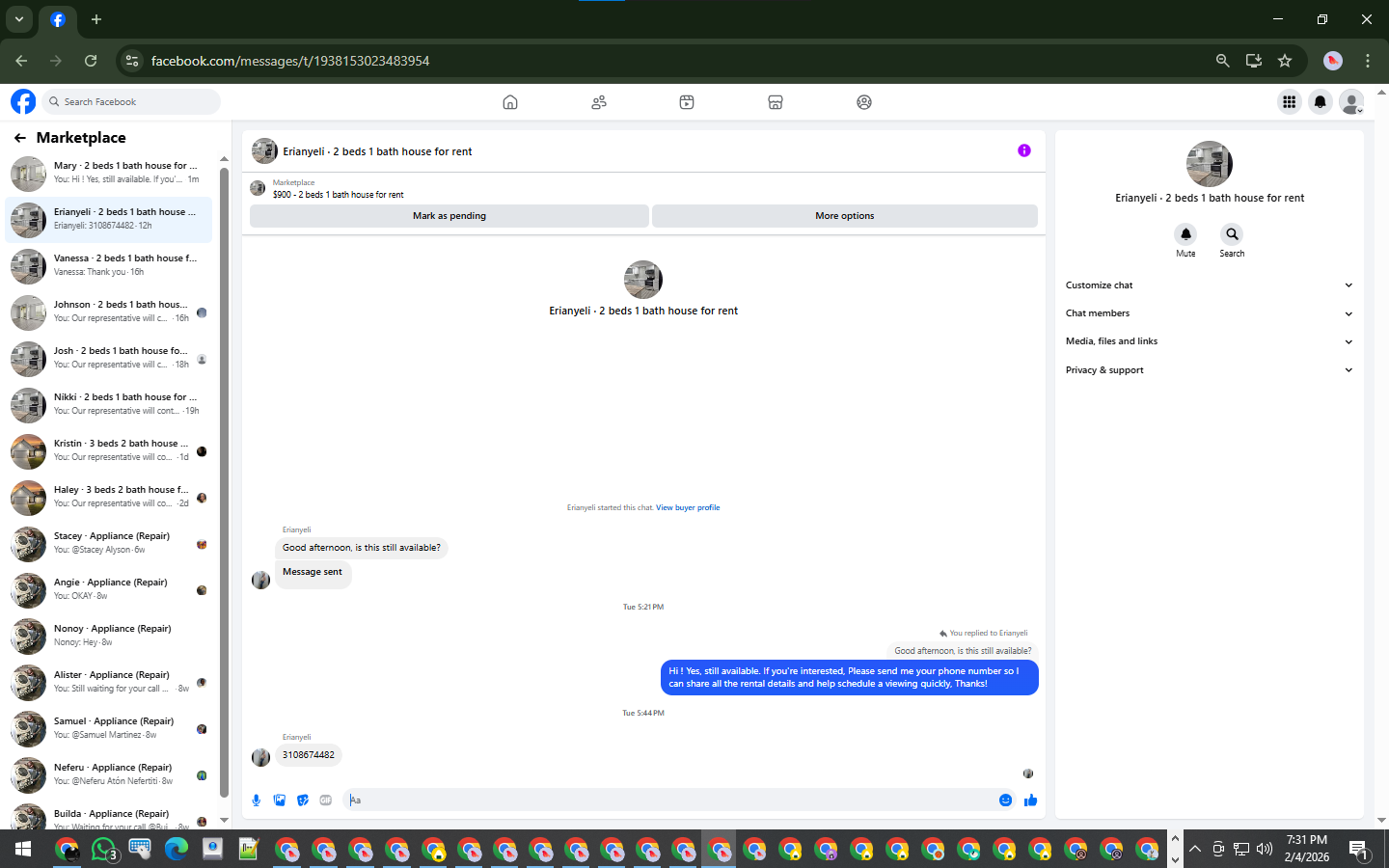Open Chrome three-dot menu
Screen dimensions: 1389x868
coord(1368,61)
